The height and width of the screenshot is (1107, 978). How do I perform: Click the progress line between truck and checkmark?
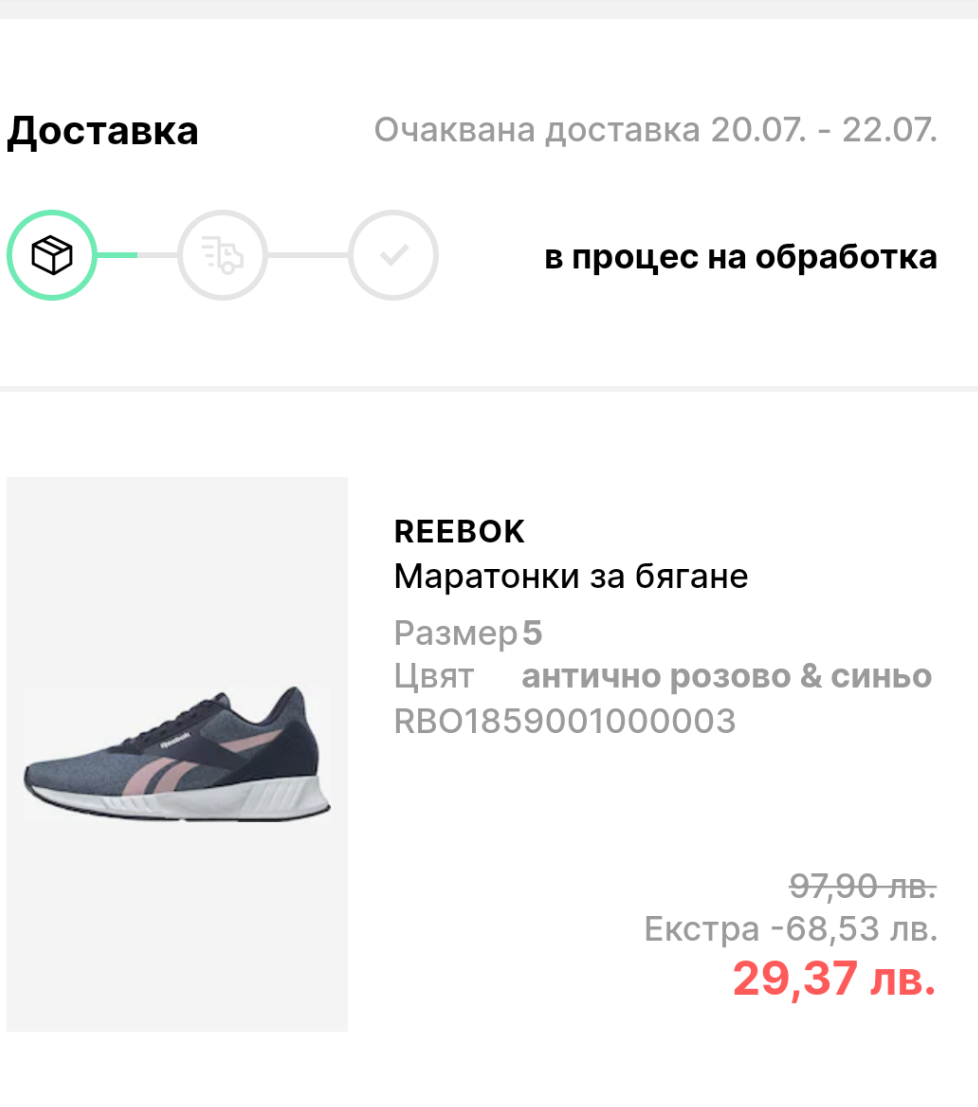(x=307, y=256)
